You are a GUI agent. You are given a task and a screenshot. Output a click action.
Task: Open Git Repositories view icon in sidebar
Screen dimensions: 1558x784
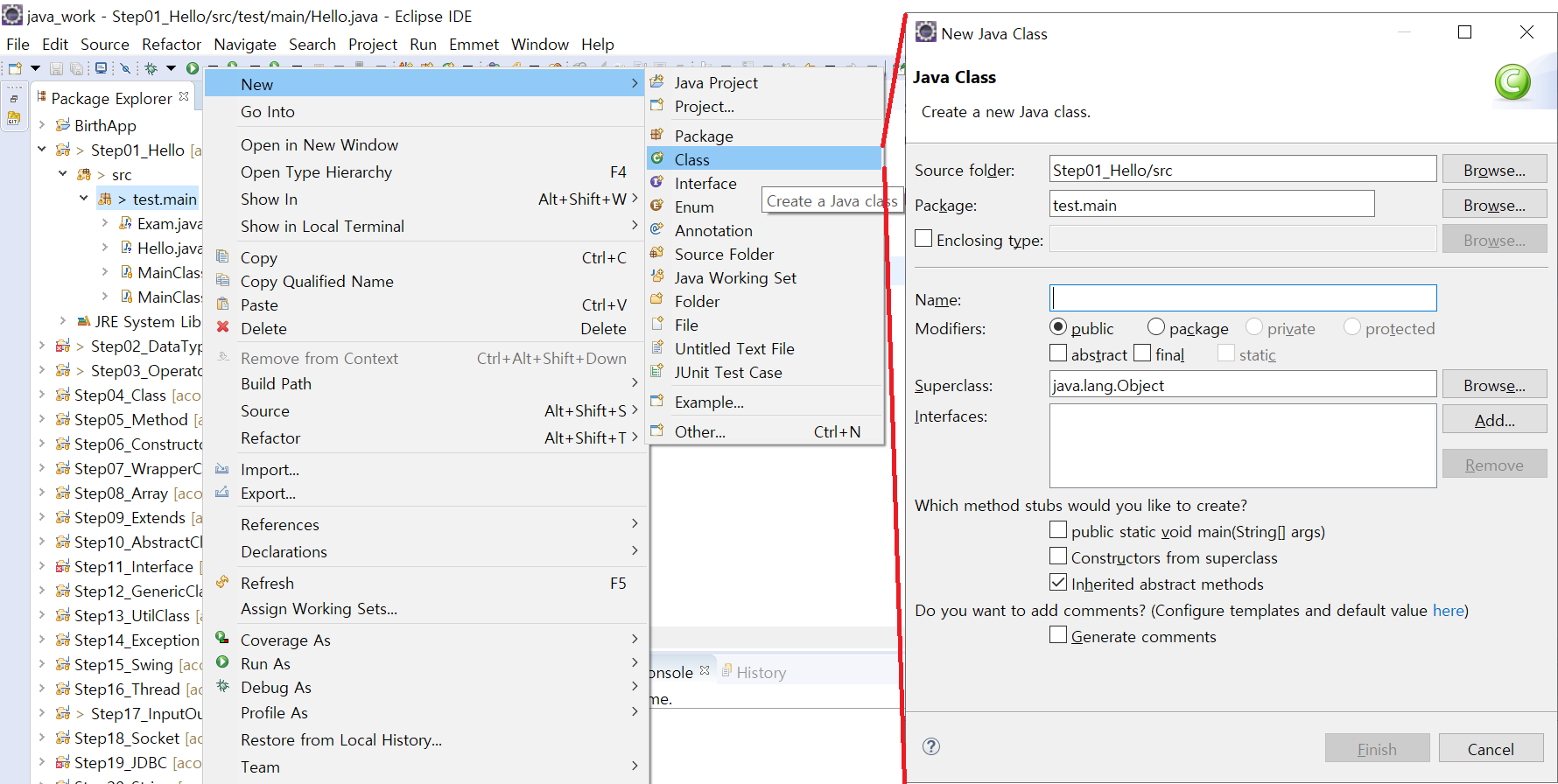(14, 119)
